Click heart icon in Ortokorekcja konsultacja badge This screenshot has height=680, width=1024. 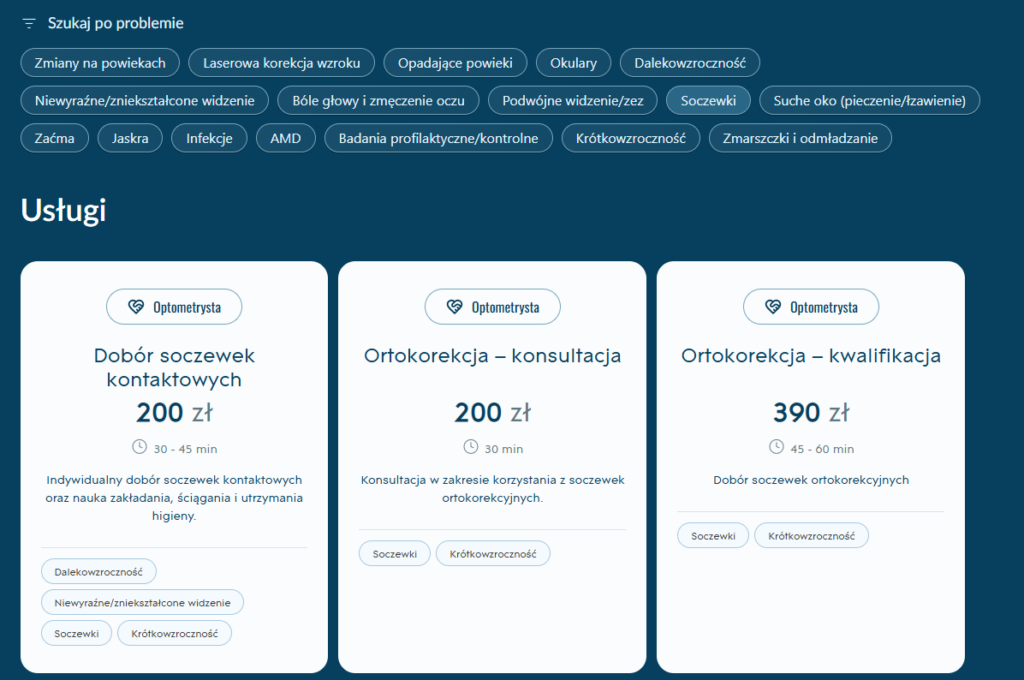(x=454, y=307)
